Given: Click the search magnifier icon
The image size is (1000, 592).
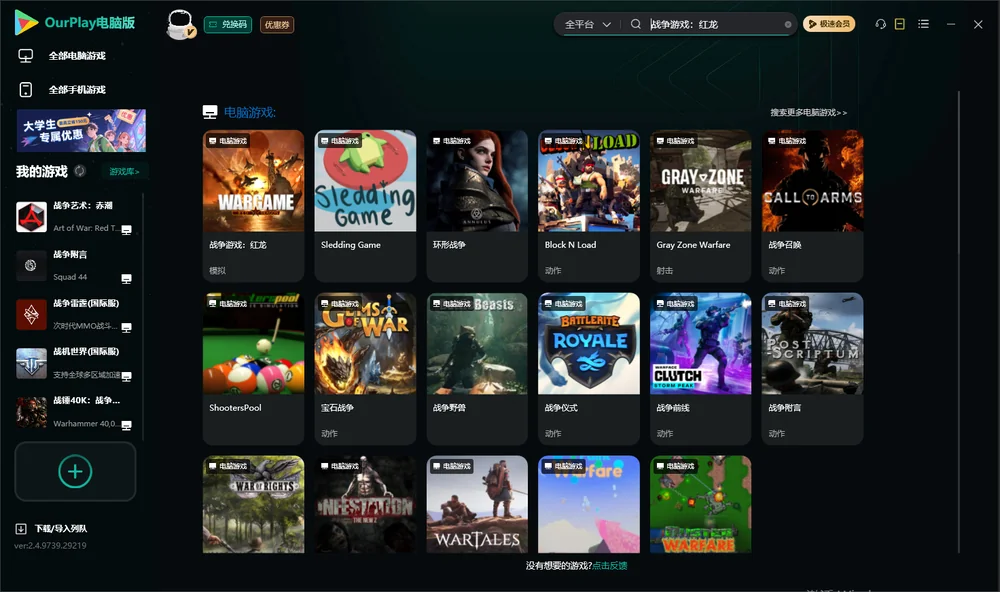Looking at the screenshot, I should [635, 24].
